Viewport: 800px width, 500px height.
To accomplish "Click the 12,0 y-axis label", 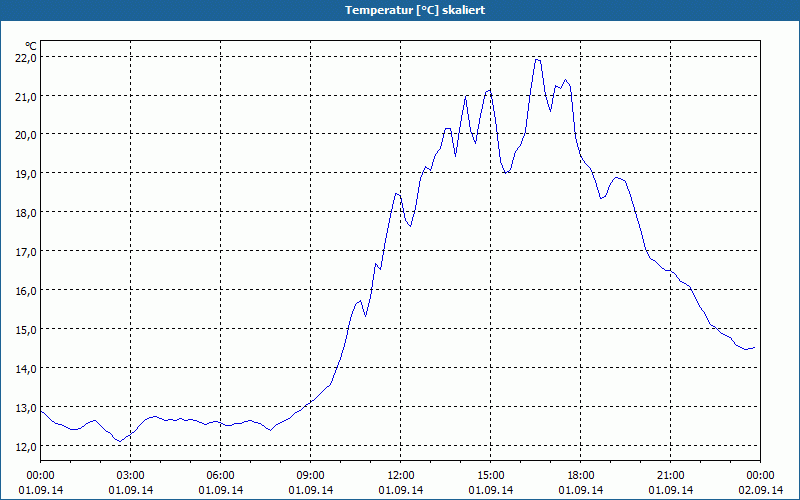I will 26,446.
